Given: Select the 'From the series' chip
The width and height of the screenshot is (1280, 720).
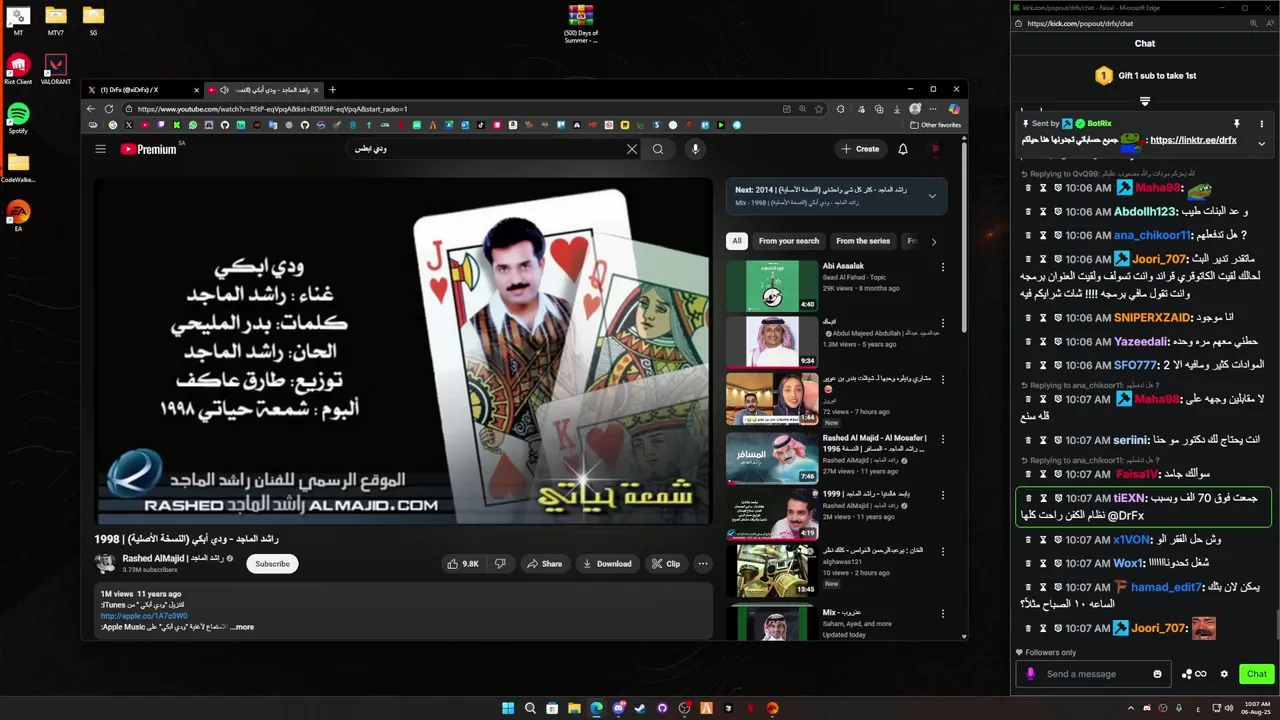Looking at the screenshot, I should click(863, 241).
